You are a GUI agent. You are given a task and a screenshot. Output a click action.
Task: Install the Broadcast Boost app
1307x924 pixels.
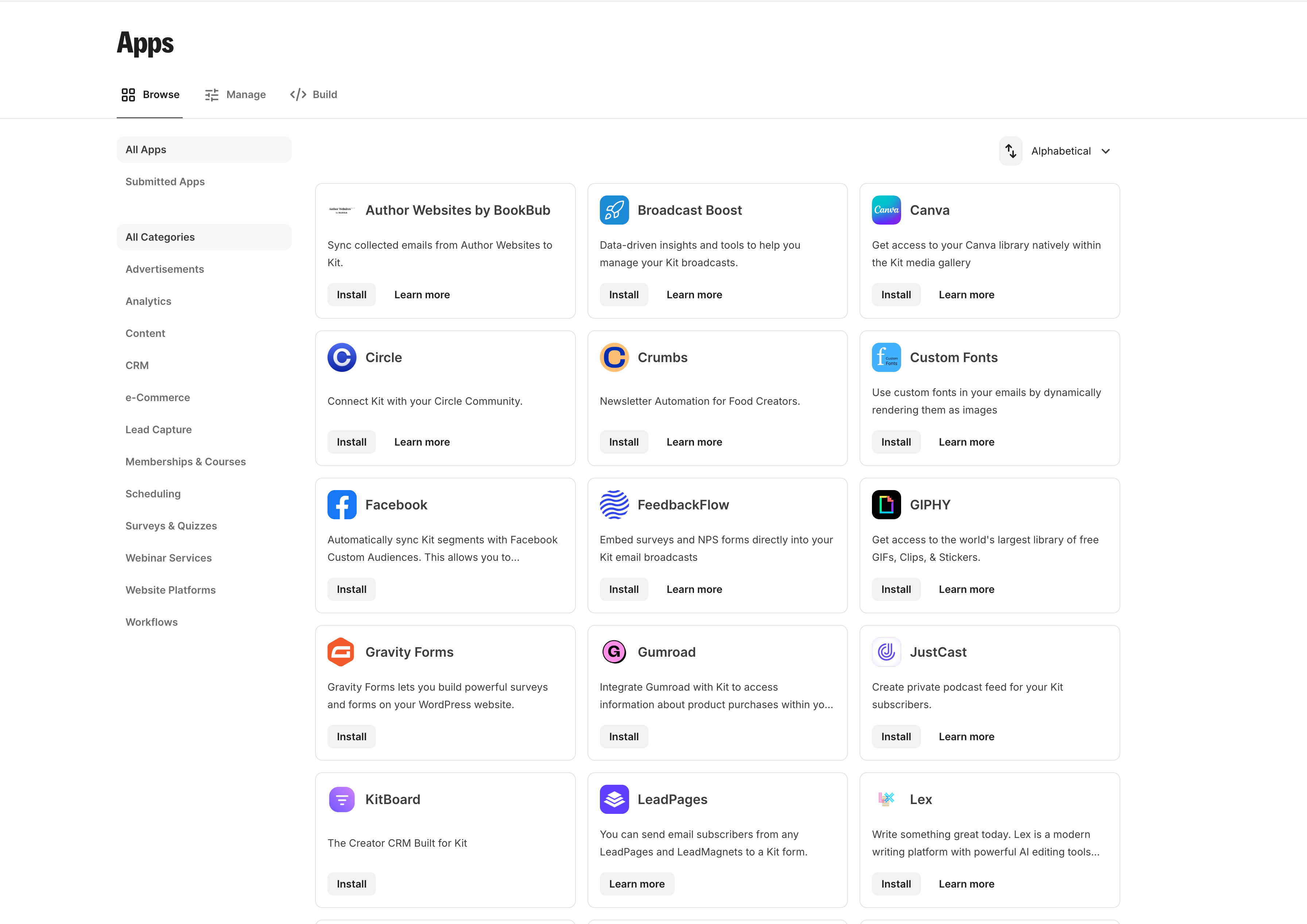coord(624,295)
